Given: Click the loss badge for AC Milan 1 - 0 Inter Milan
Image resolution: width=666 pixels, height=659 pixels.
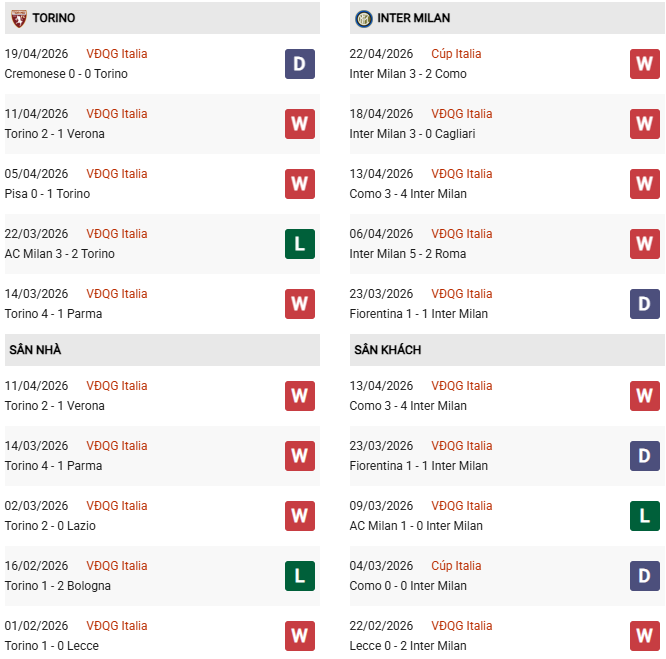Looking at the screenshot, I should click(x=645, y=516).
